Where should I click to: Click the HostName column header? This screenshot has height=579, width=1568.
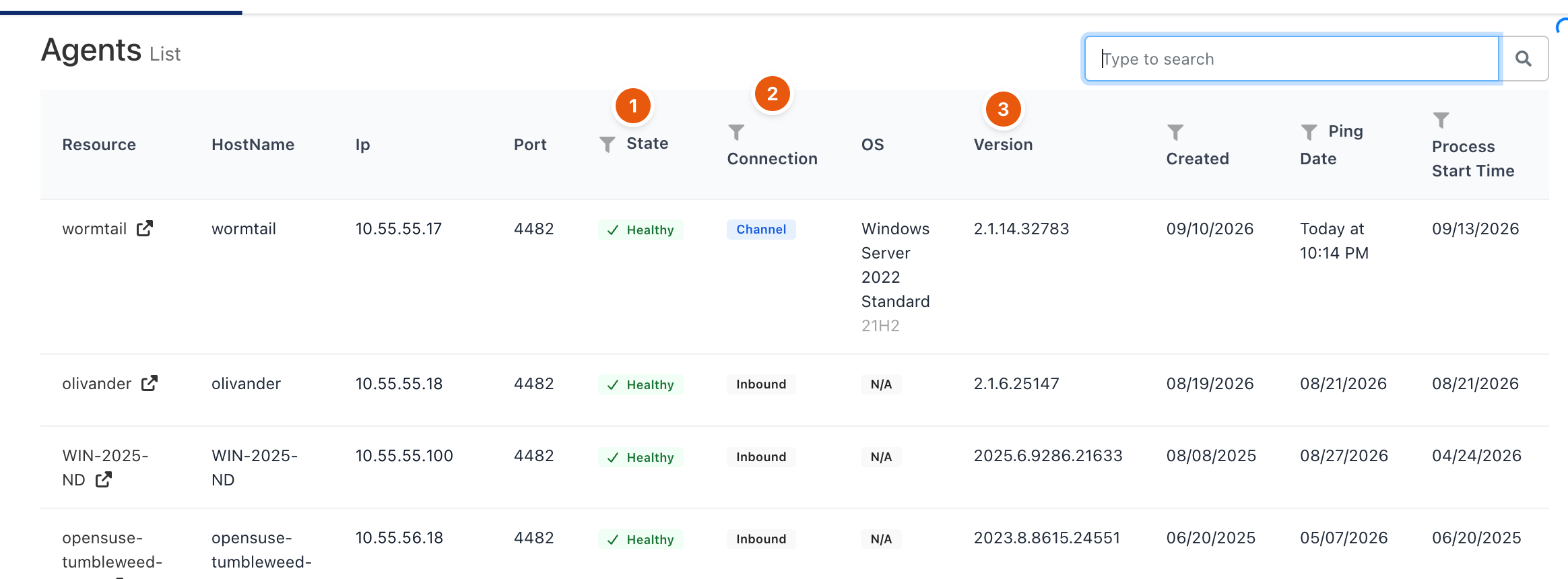[x=253, y=144]
